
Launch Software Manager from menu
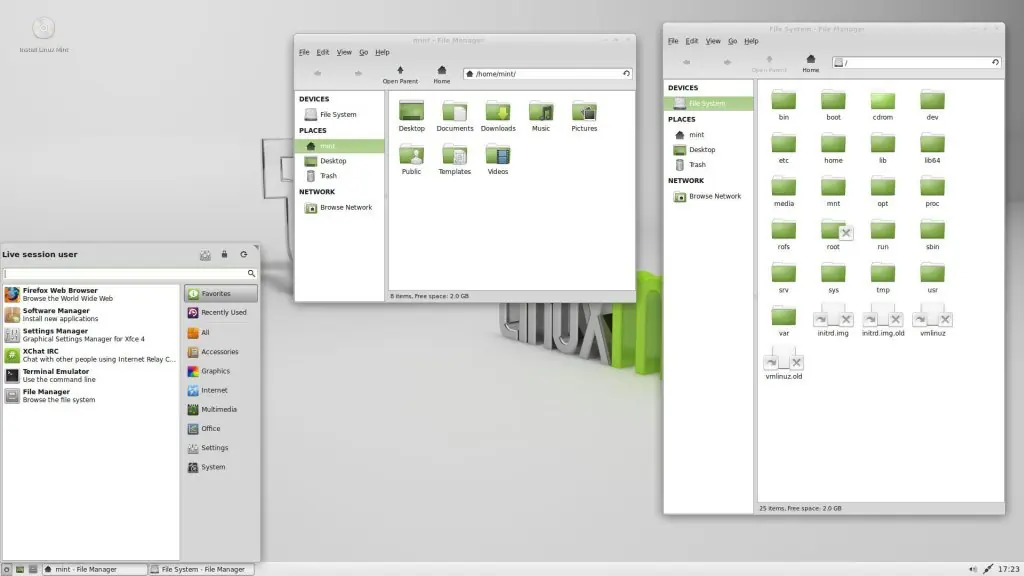point(91,315)
